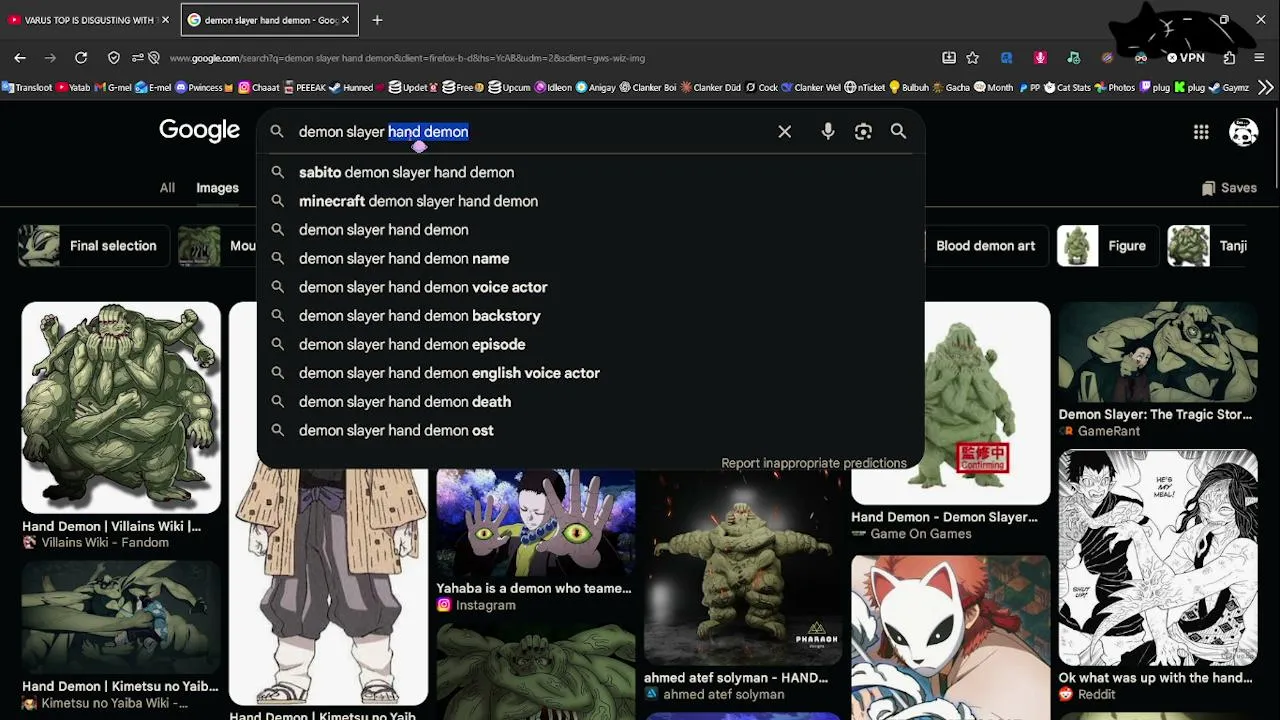Image resolution: width=1280 pixels, height=720 pixels.
Task: Pick the 'hand demon episode' suggestion
Action: [590, 345]
